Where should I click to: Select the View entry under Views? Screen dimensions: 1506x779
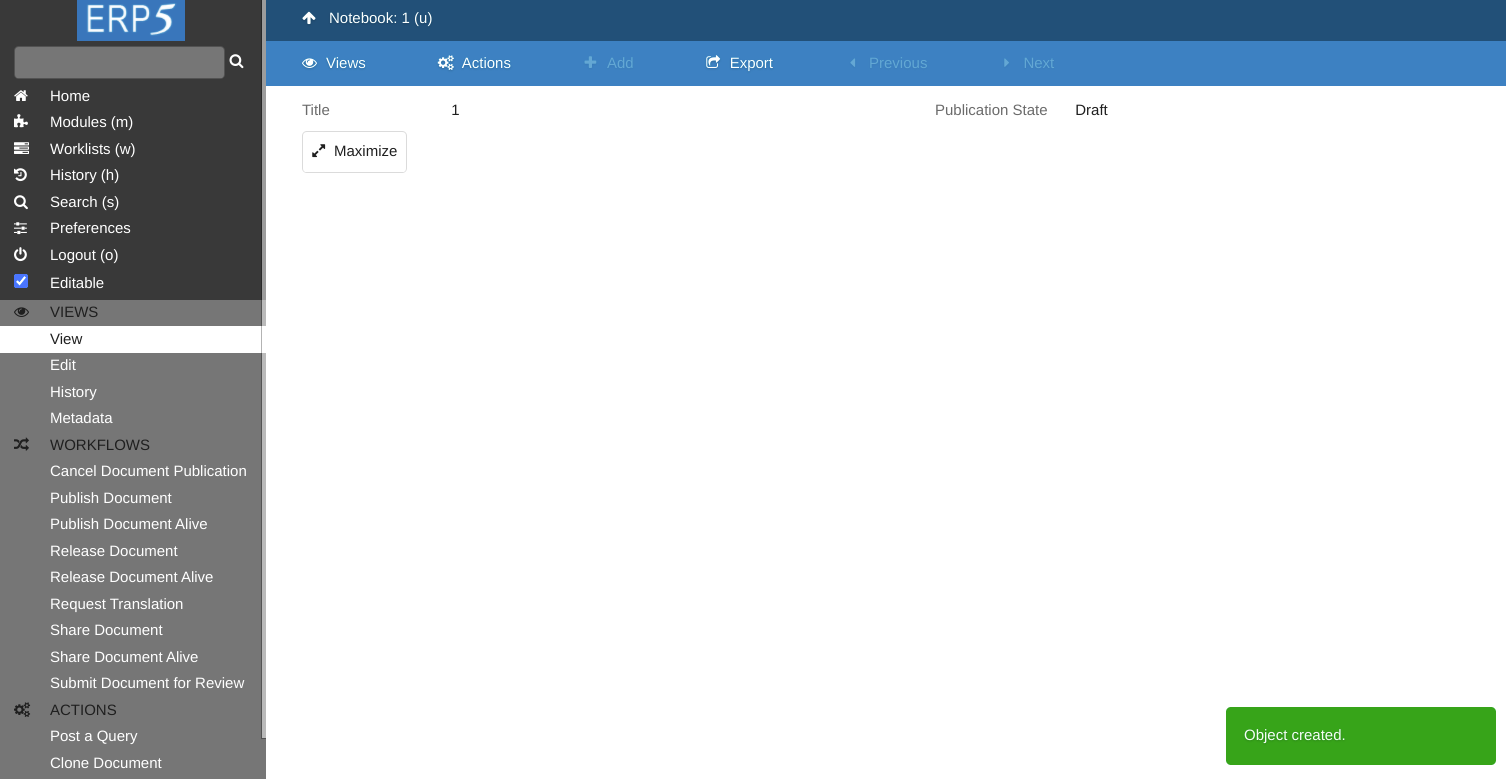tap(131, 339)
